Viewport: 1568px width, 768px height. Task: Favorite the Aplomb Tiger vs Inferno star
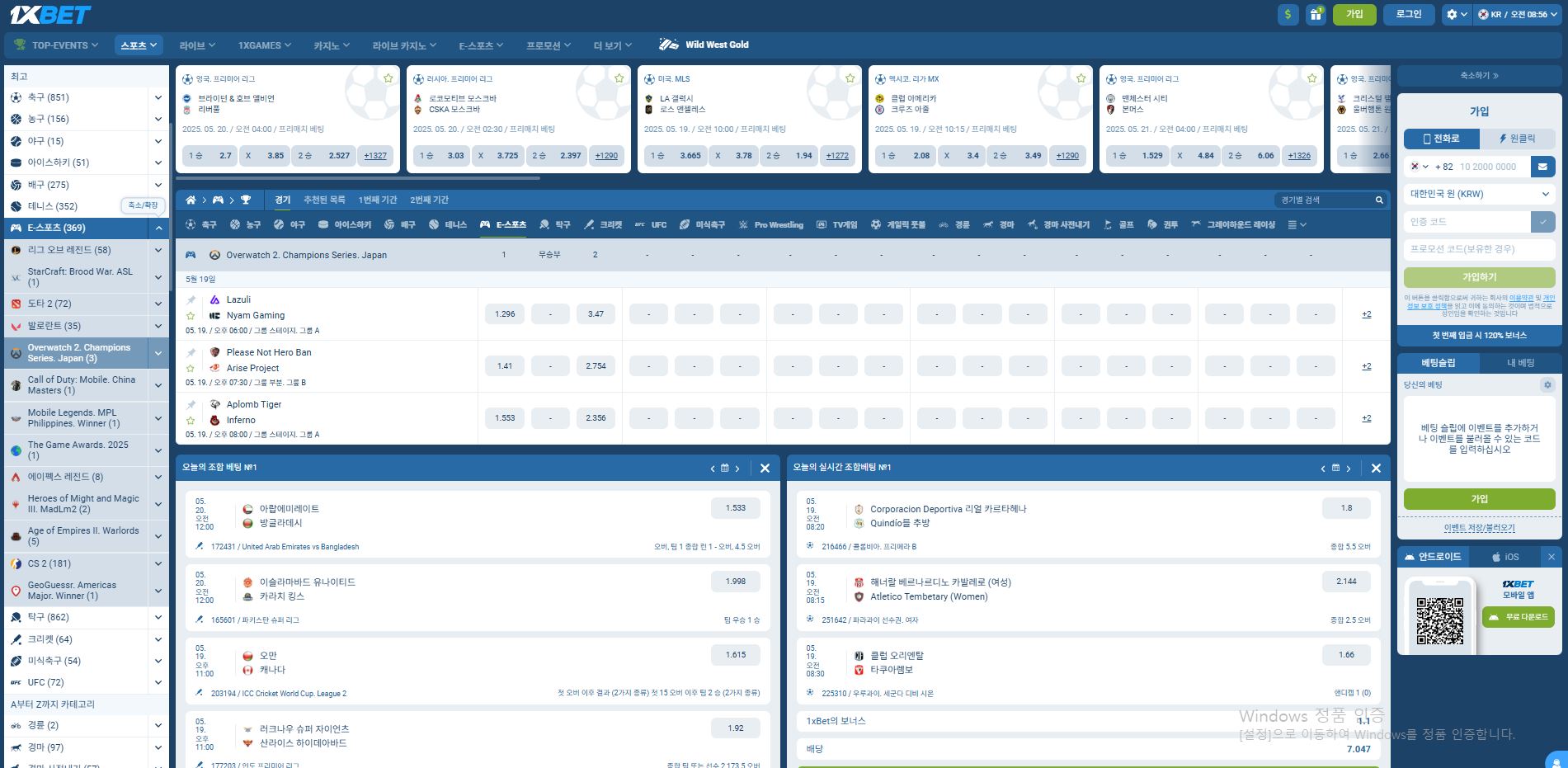[x=191, y=420]
